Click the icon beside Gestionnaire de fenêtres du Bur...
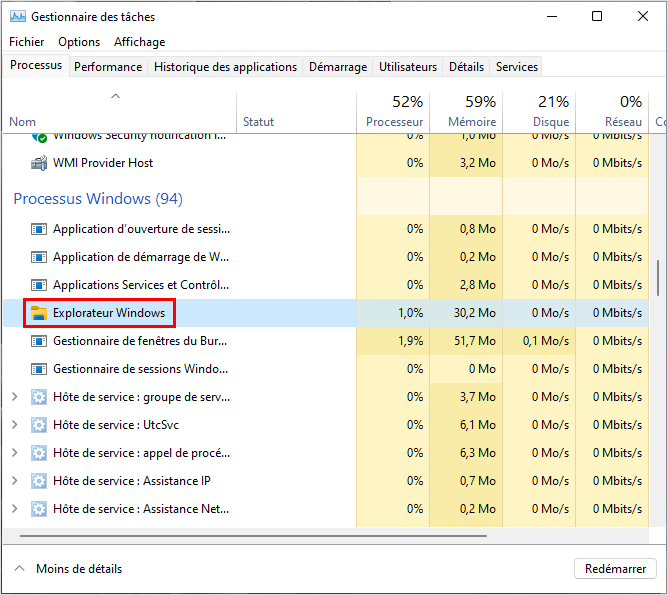Screen dimensions: 668x595 39,341
